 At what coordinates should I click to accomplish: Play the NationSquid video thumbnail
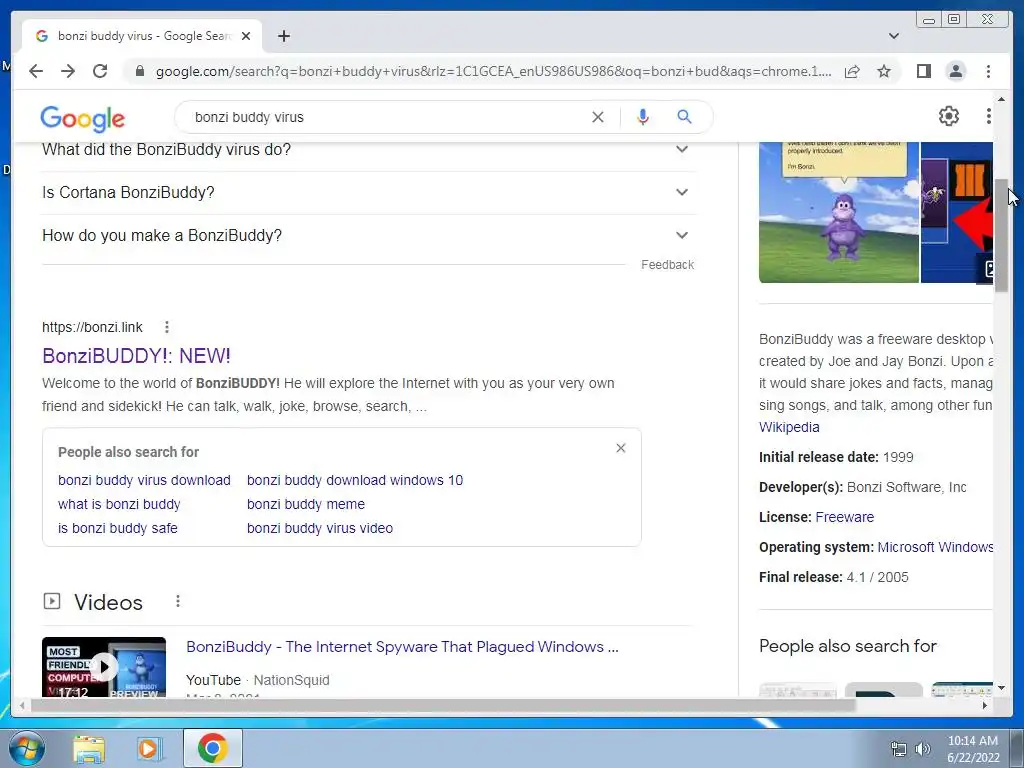[x=104, y=667]
